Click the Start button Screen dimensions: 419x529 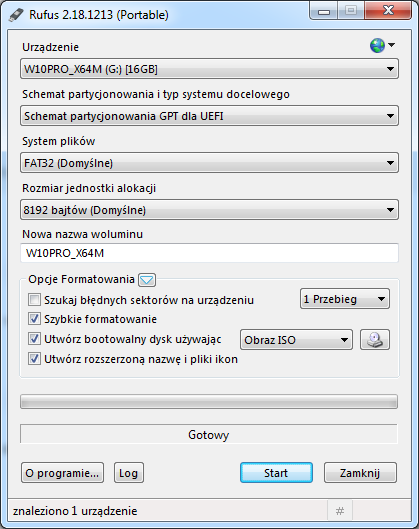[x=276, y=473]
